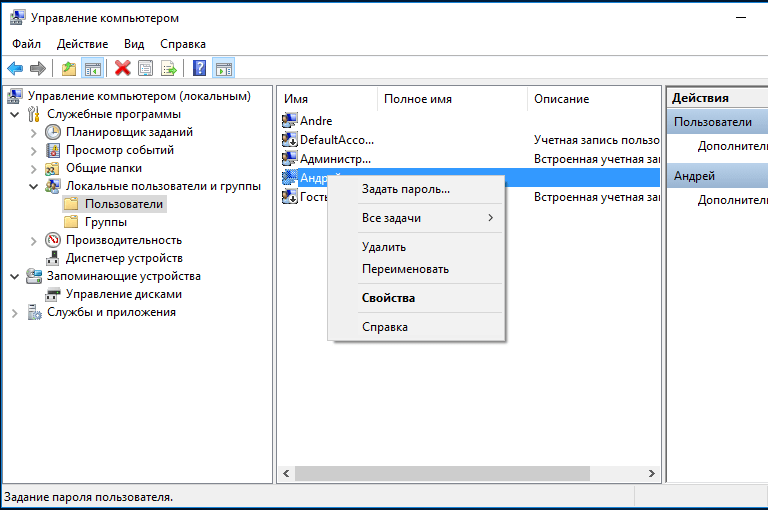
Task: Expand the Службы и приложения node
Action: [15, 312]
